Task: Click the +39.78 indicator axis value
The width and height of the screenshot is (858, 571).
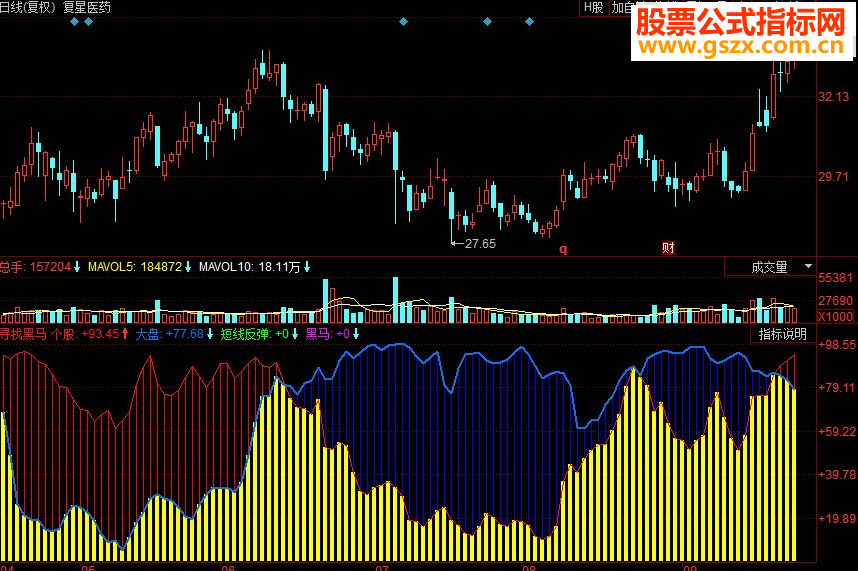Action: pyautogui.click(x=837, y=474)
